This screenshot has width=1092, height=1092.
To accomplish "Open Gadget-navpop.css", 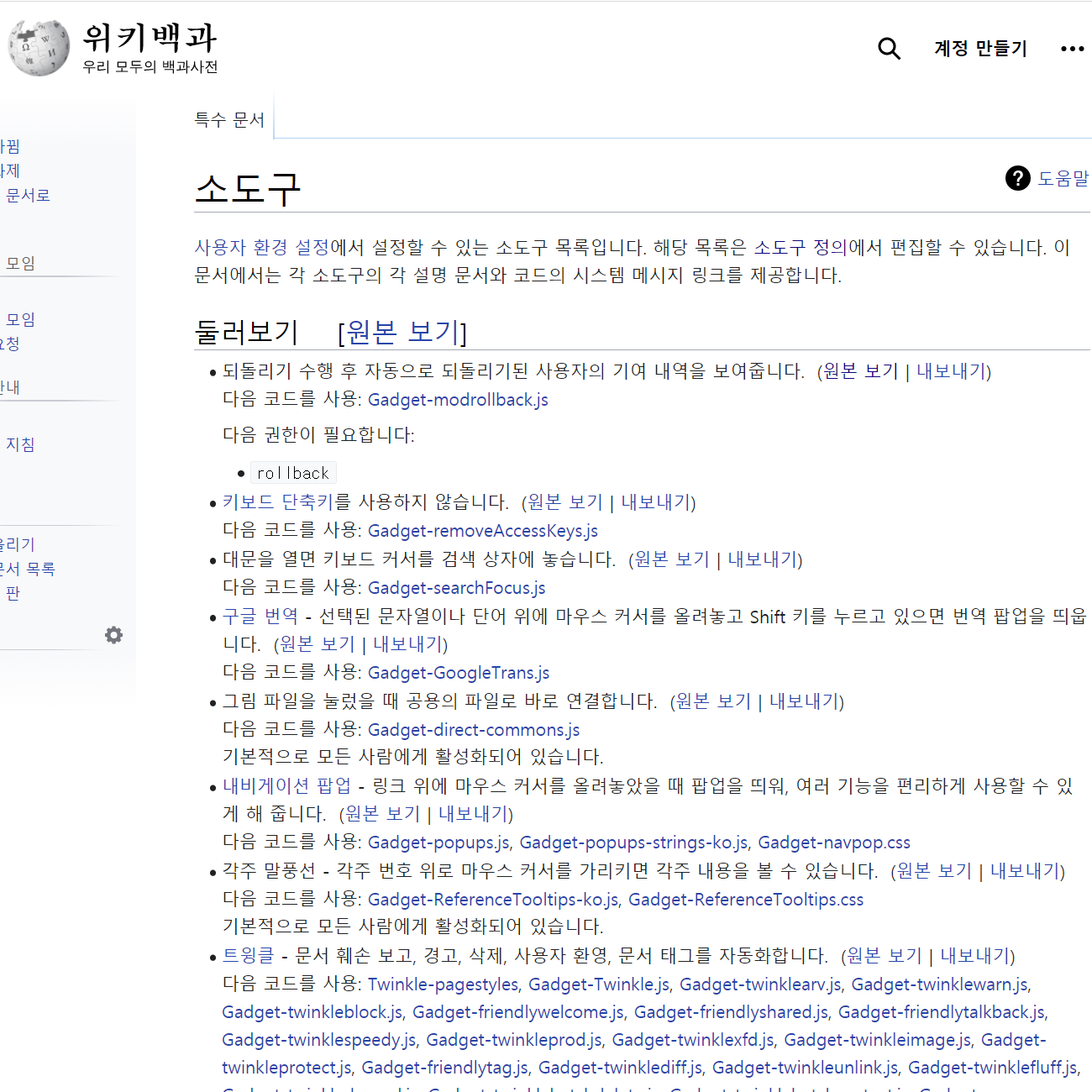I will (x=834, y=843).
